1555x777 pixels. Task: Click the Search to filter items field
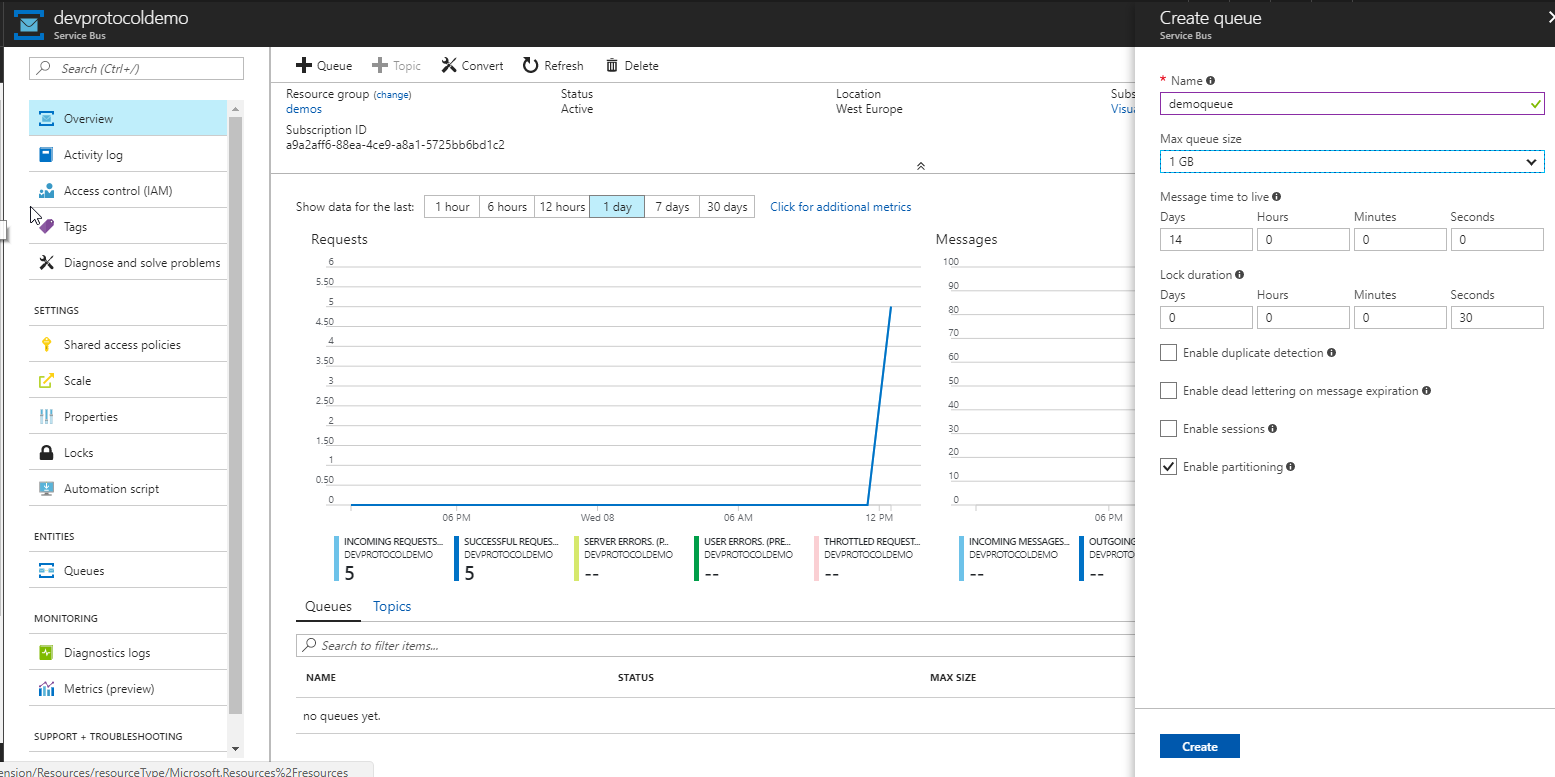[x=715, y=646]
